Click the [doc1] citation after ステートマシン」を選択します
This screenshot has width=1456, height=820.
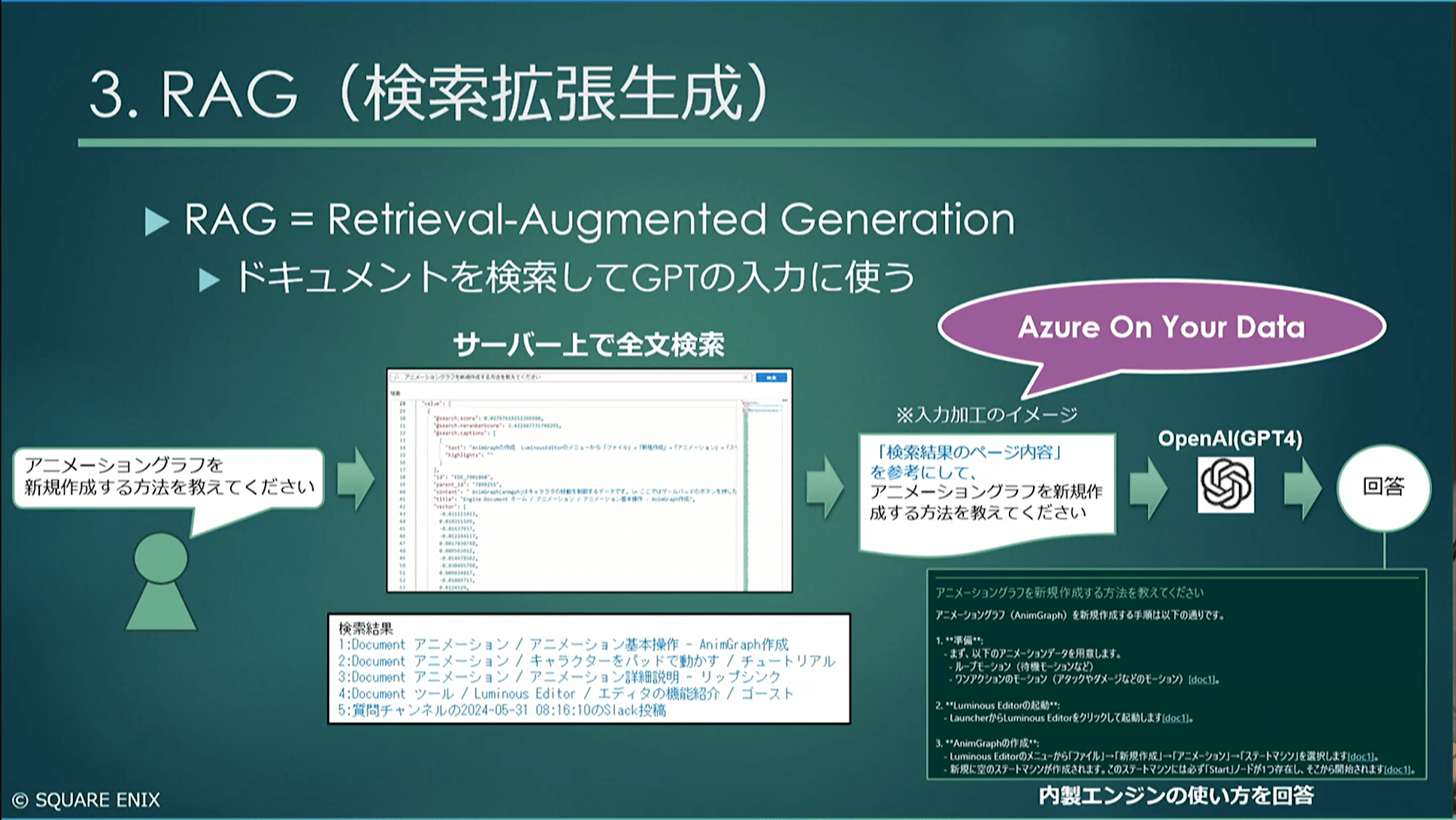pyautogui.click(x=1361, y=757)
